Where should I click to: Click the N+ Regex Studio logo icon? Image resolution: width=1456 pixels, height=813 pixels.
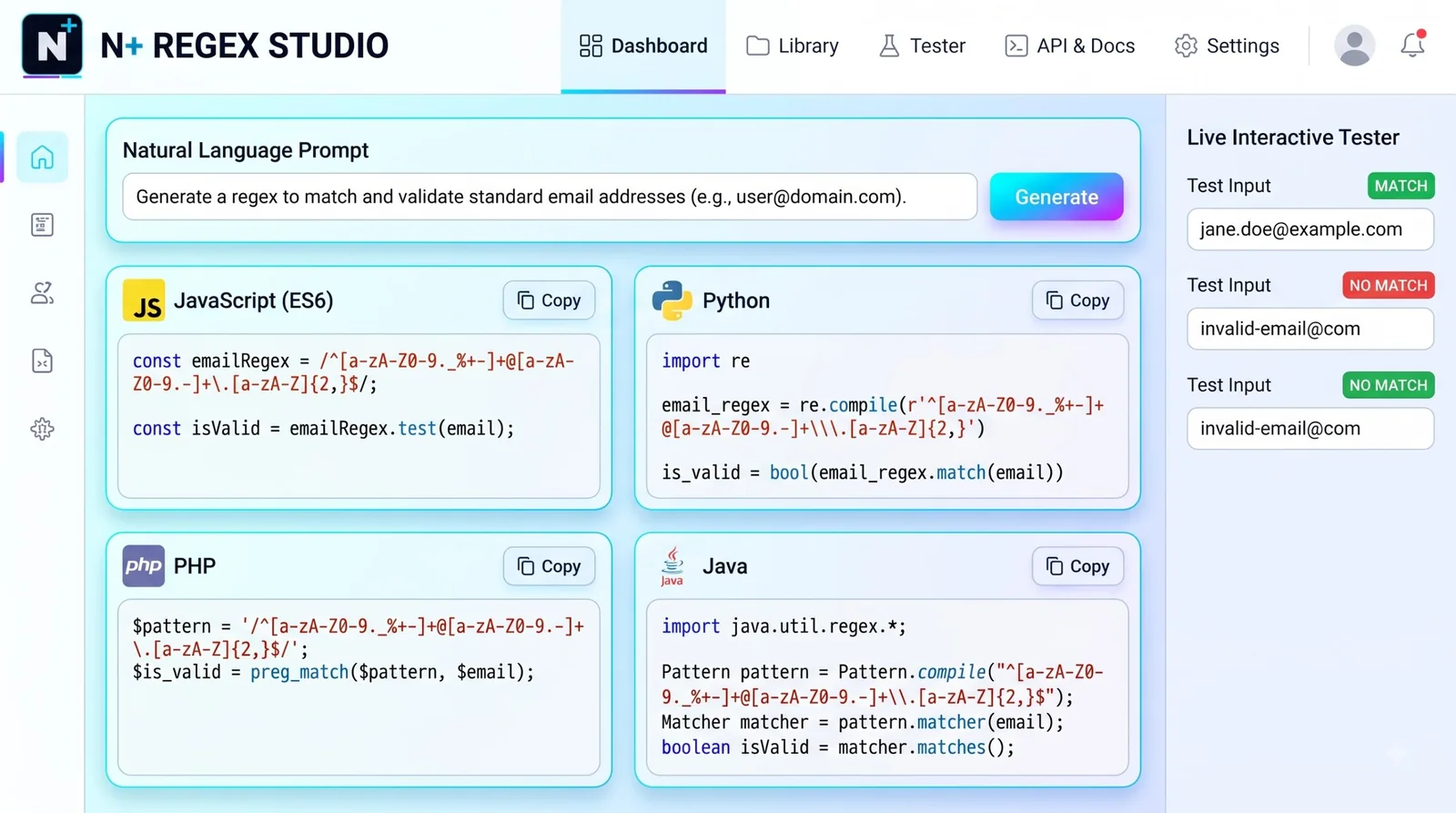tap(52, 45)
